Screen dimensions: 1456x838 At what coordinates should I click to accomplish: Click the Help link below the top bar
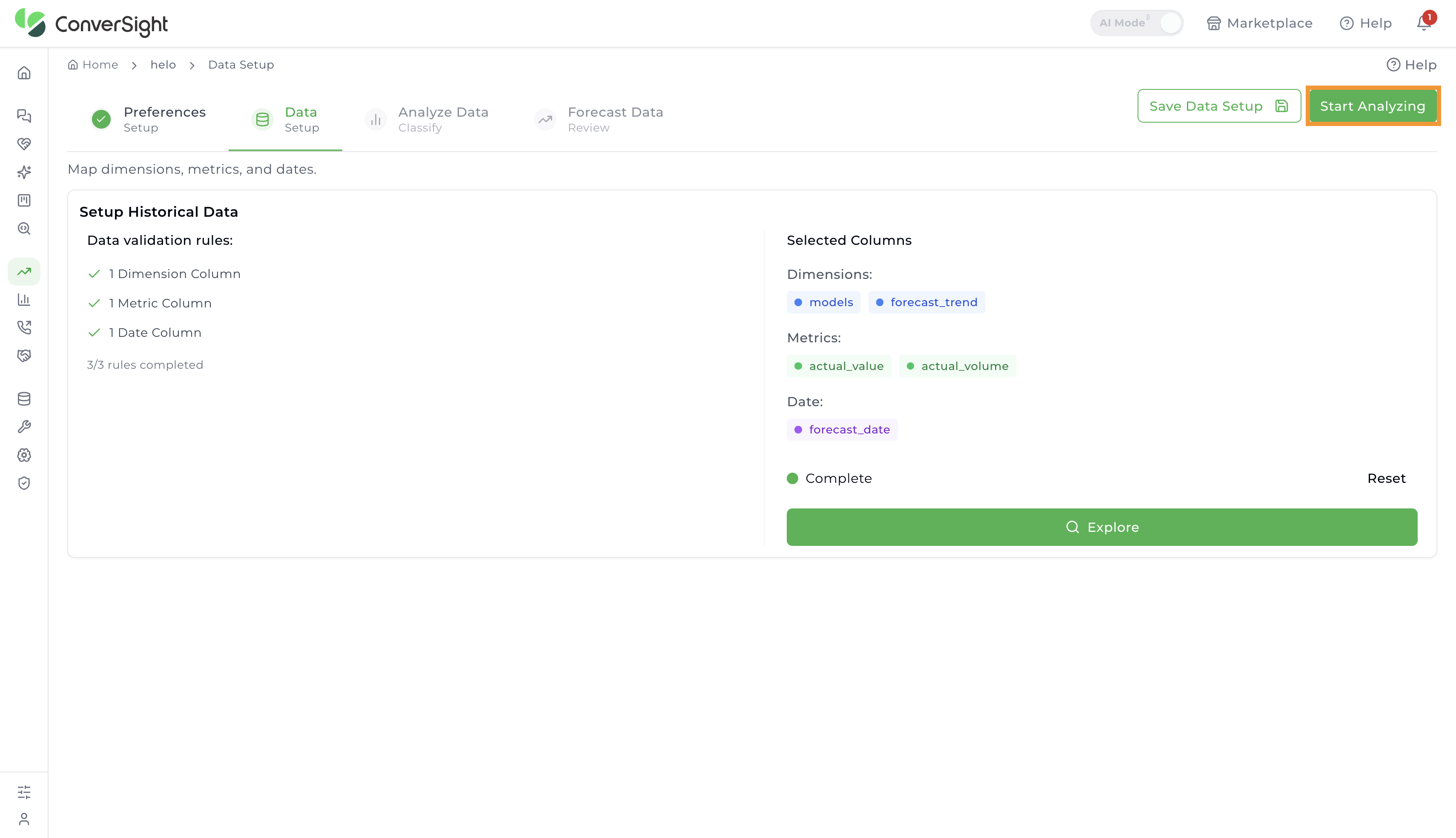(x=1411, y=64)
